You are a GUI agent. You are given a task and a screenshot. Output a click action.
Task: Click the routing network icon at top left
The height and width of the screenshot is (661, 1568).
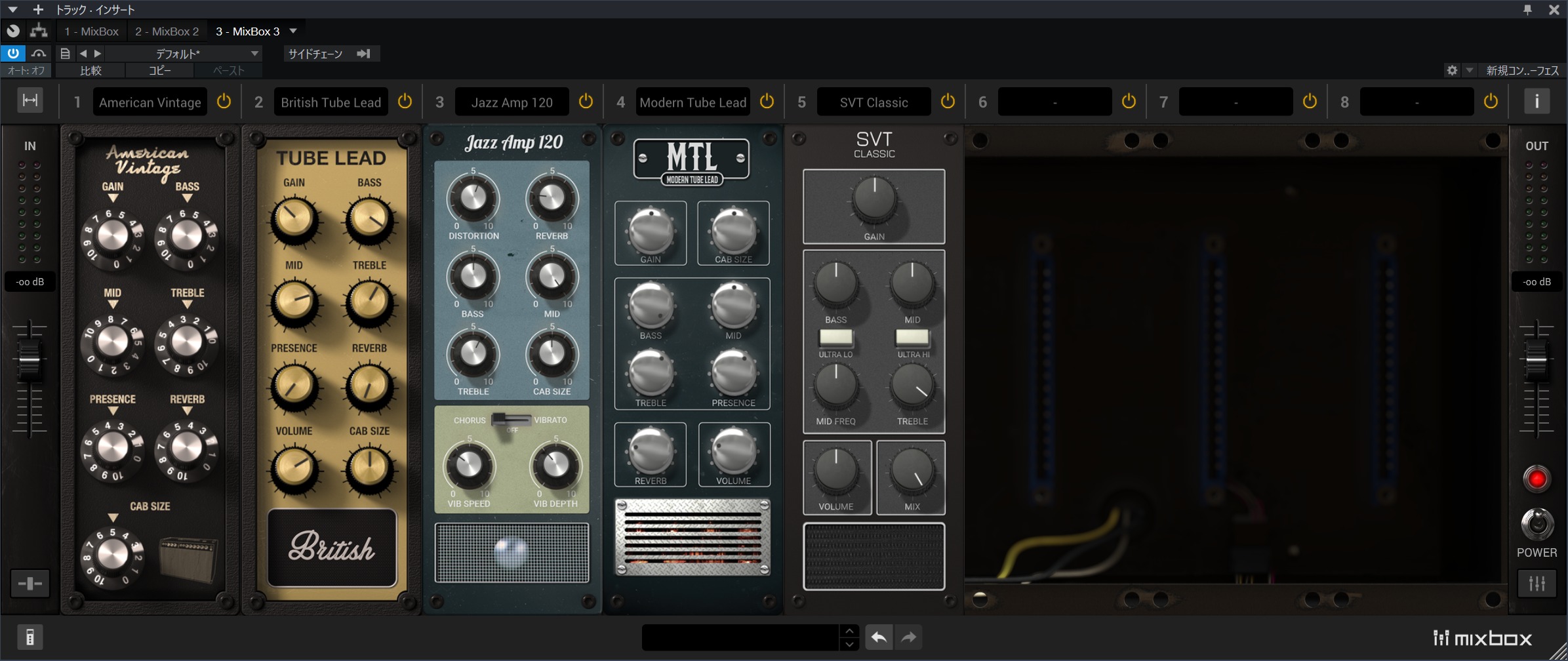click(39, 30)
